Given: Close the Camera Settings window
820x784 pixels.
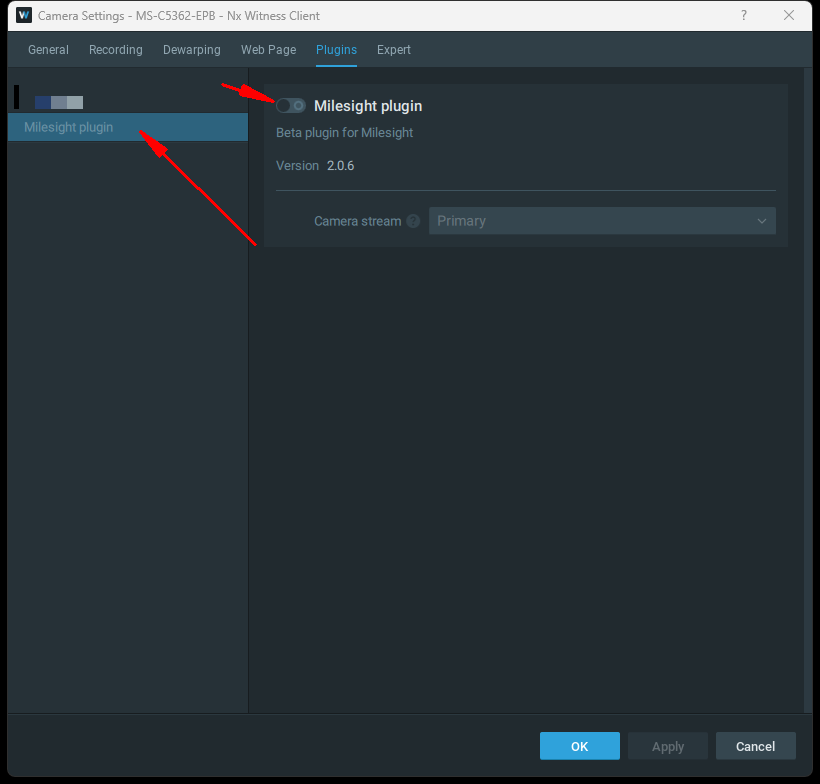Looking at the screenshot, I should point(789,16).
